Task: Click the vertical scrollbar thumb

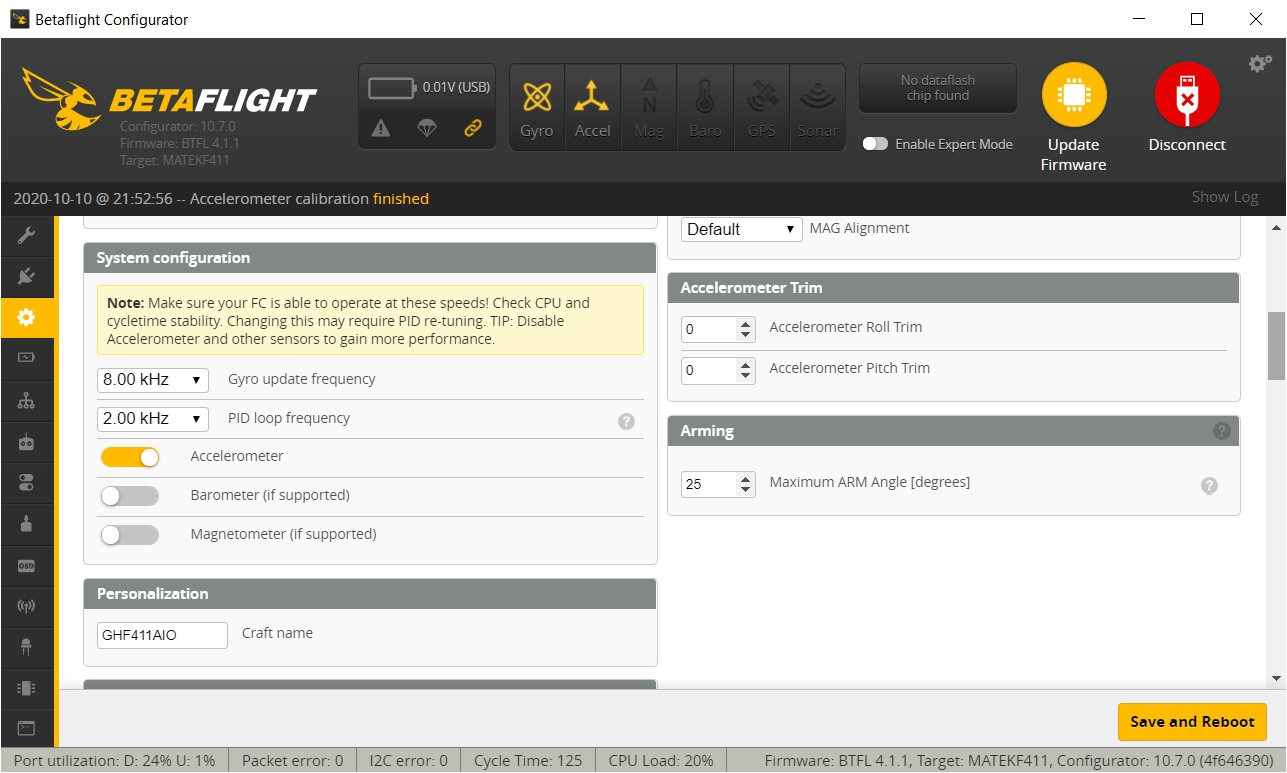Action: 1276,346
